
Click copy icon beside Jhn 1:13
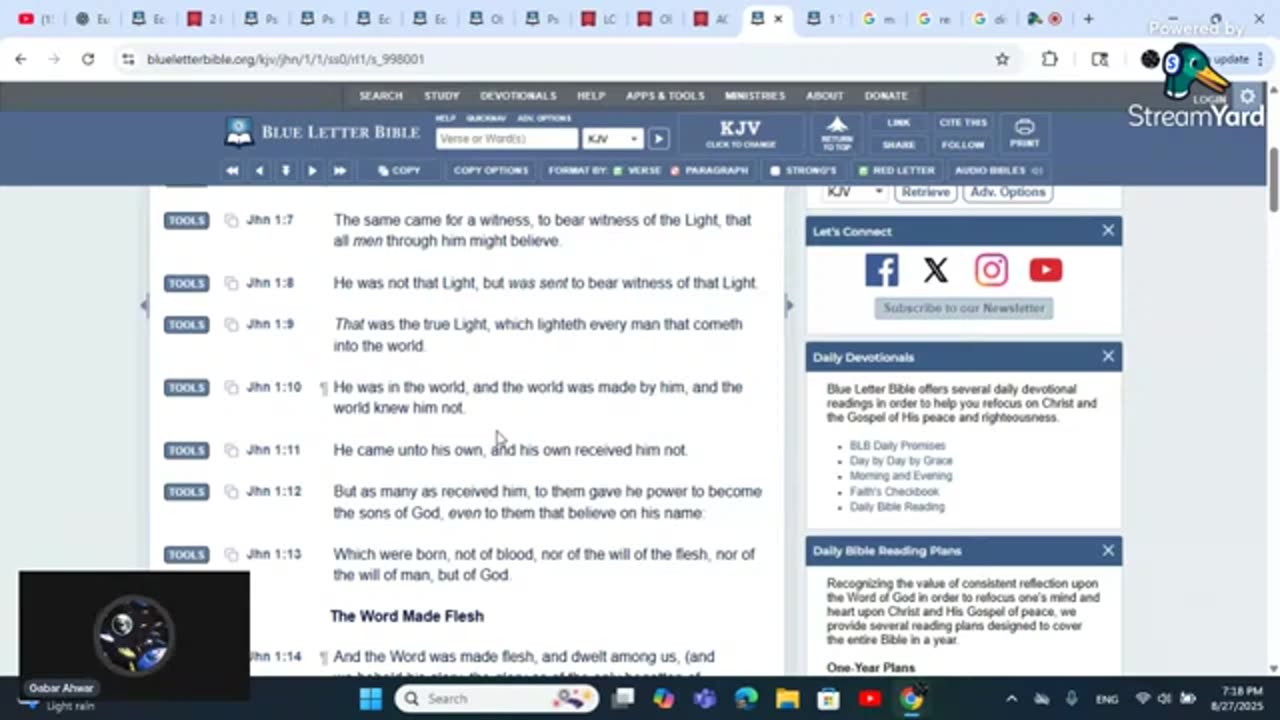coord(231,555)
